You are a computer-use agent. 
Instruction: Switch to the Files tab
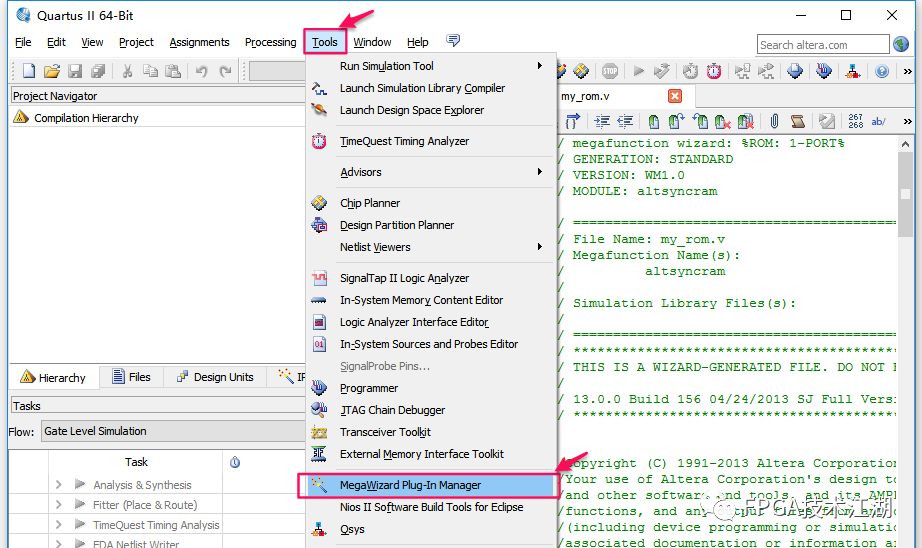[132, 377]
